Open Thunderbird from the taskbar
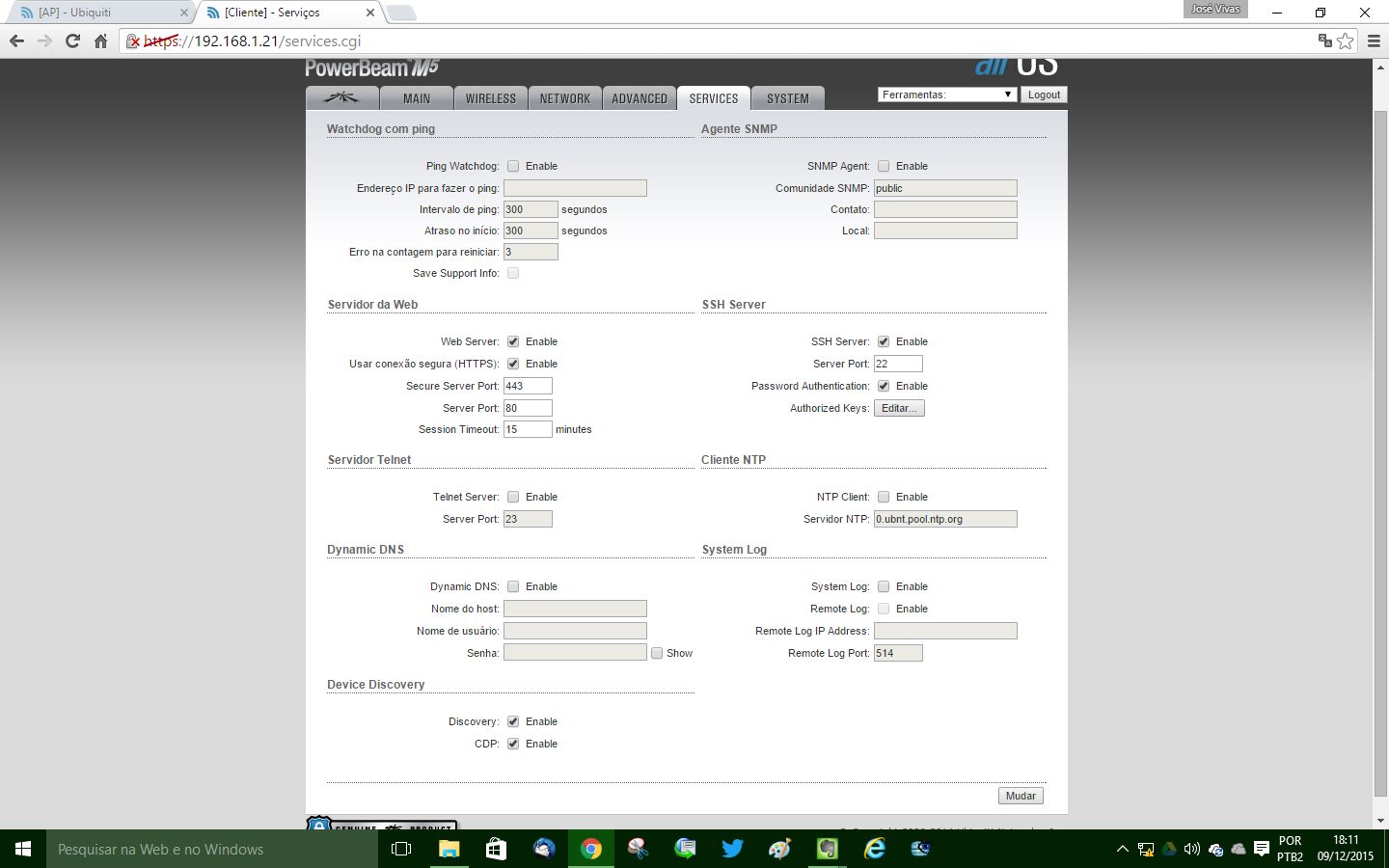 point(543,849)
